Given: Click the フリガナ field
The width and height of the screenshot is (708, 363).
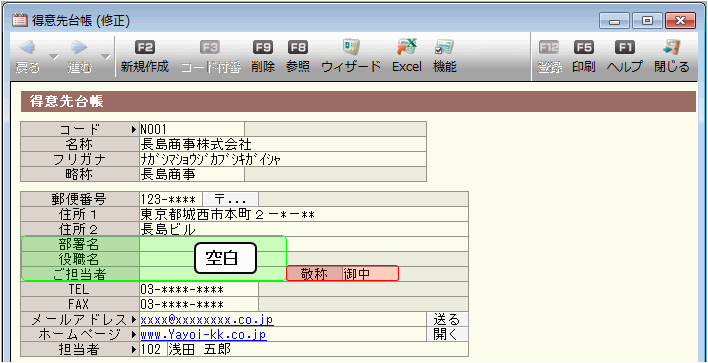Looking at the screenshot, I should point(283,159).
